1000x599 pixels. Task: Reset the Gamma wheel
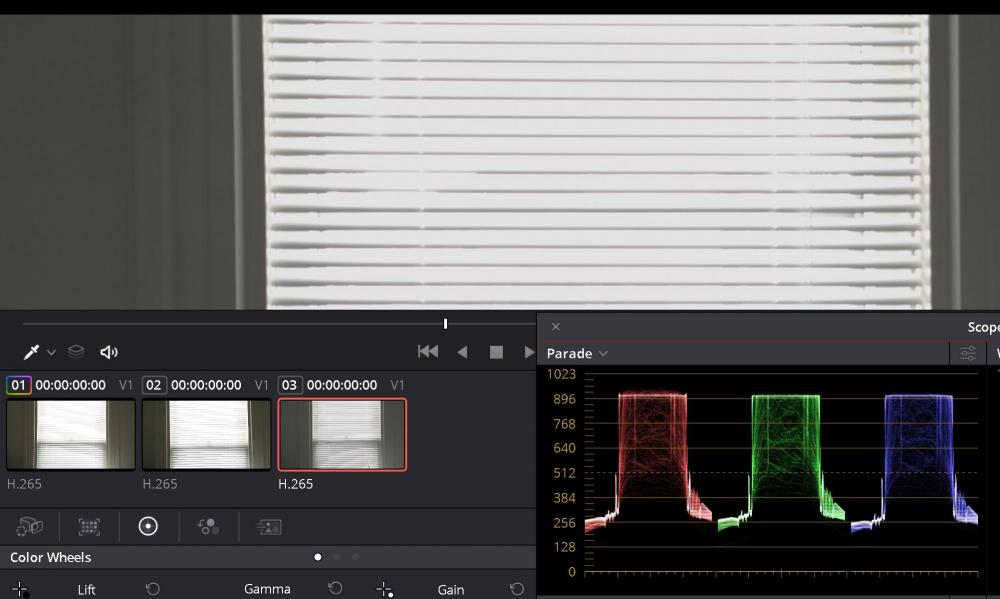(x=335, y=588)
